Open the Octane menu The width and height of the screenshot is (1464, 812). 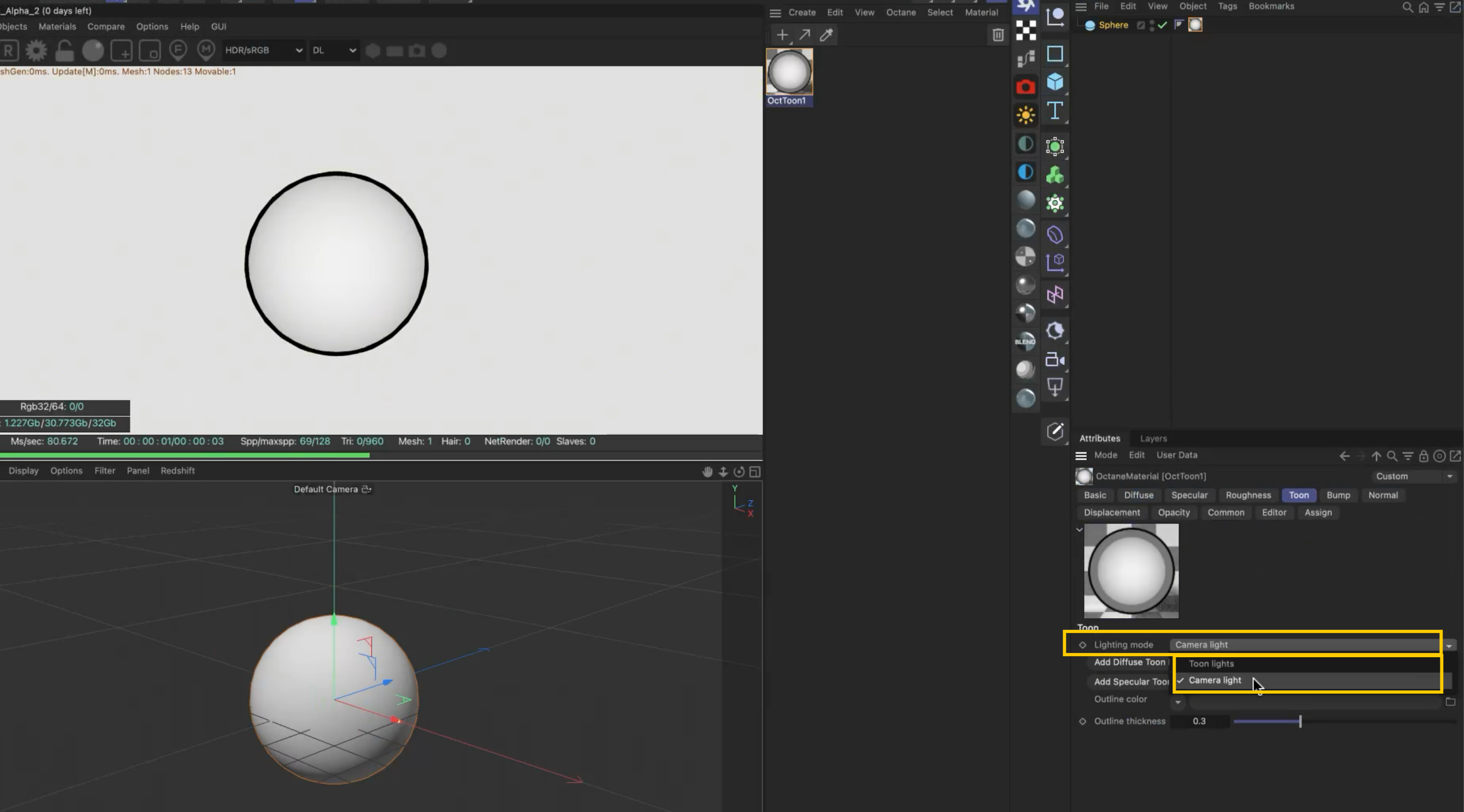(901, 12)
